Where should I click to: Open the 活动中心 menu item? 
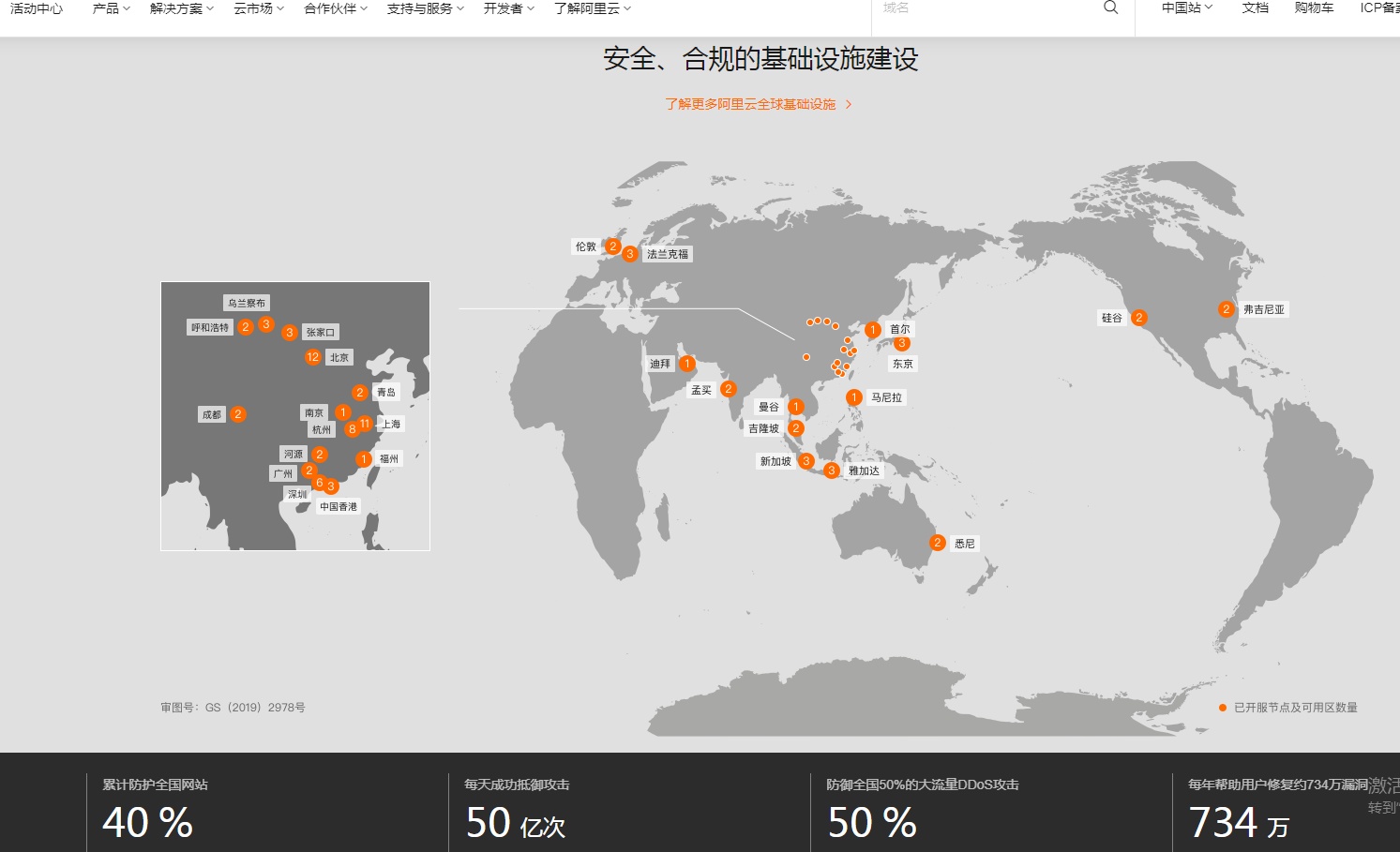[37, 8]
